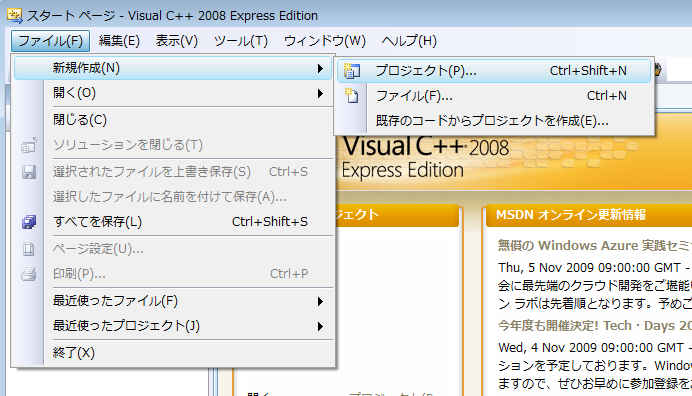Click the Save All icon beside すべてを保存(L)
Screen dimensions: 692x396
29,222
